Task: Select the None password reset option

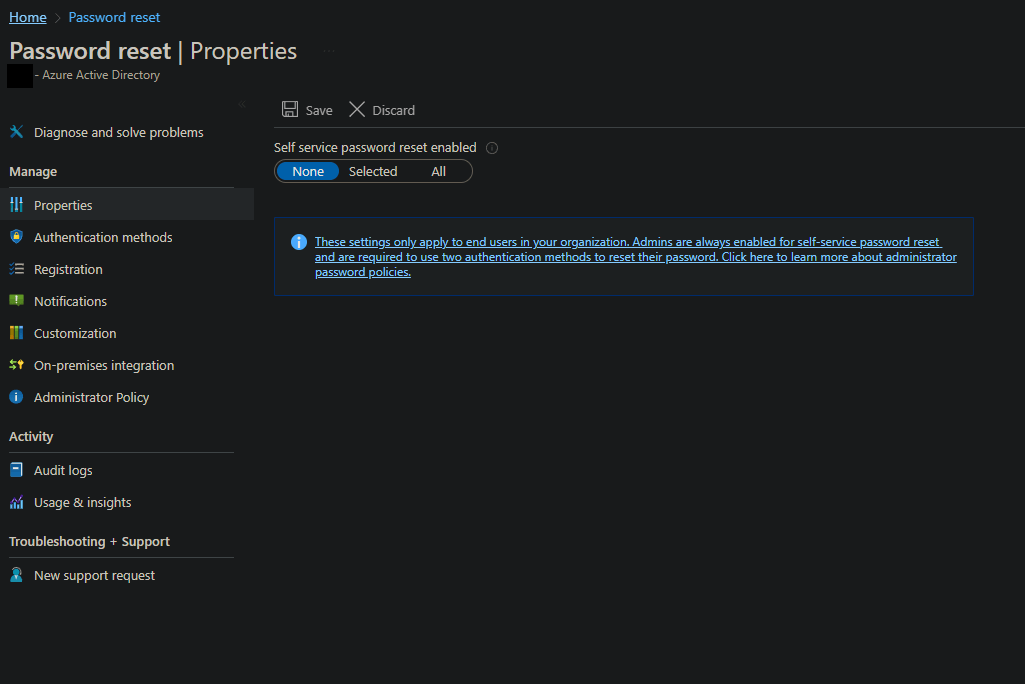Action: point(307,171)
